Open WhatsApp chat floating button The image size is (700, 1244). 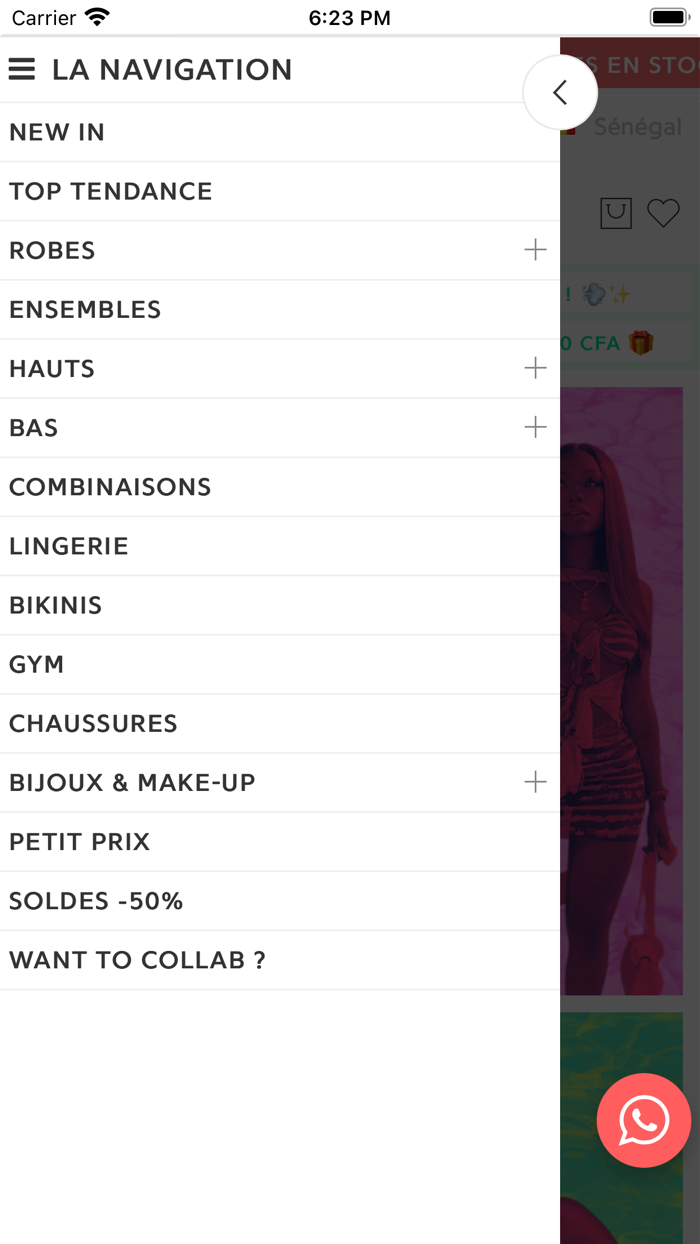coord(644,1120)
